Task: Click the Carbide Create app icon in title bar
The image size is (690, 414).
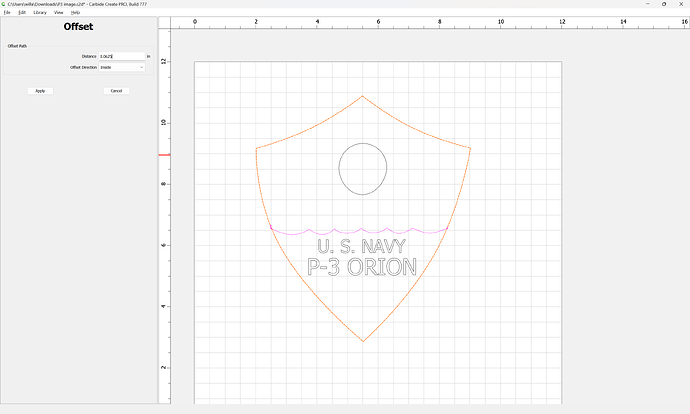Action: click(4, 4)
